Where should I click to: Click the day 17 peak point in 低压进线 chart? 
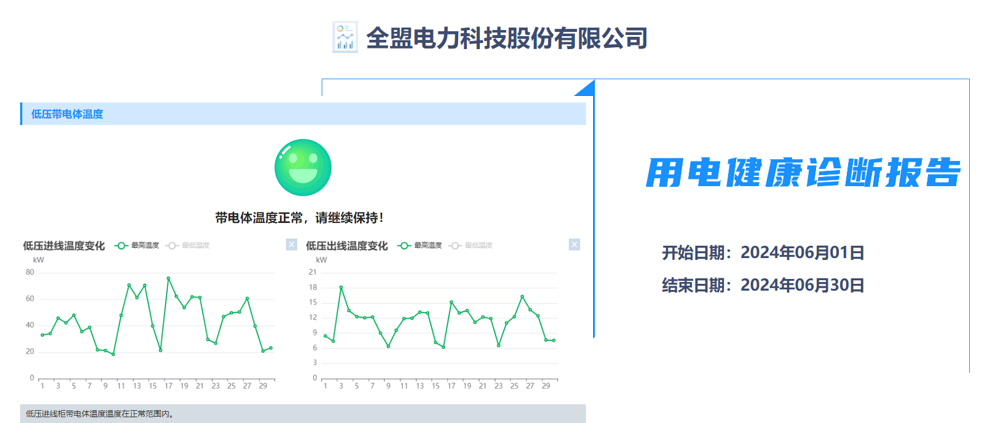(168, 278)
